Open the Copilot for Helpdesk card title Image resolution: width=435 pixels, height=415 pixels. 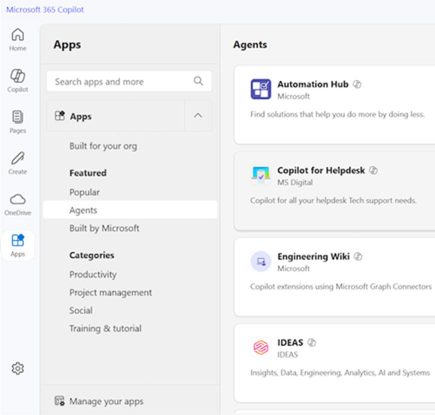pyautogui.click(x=321, y=170)
